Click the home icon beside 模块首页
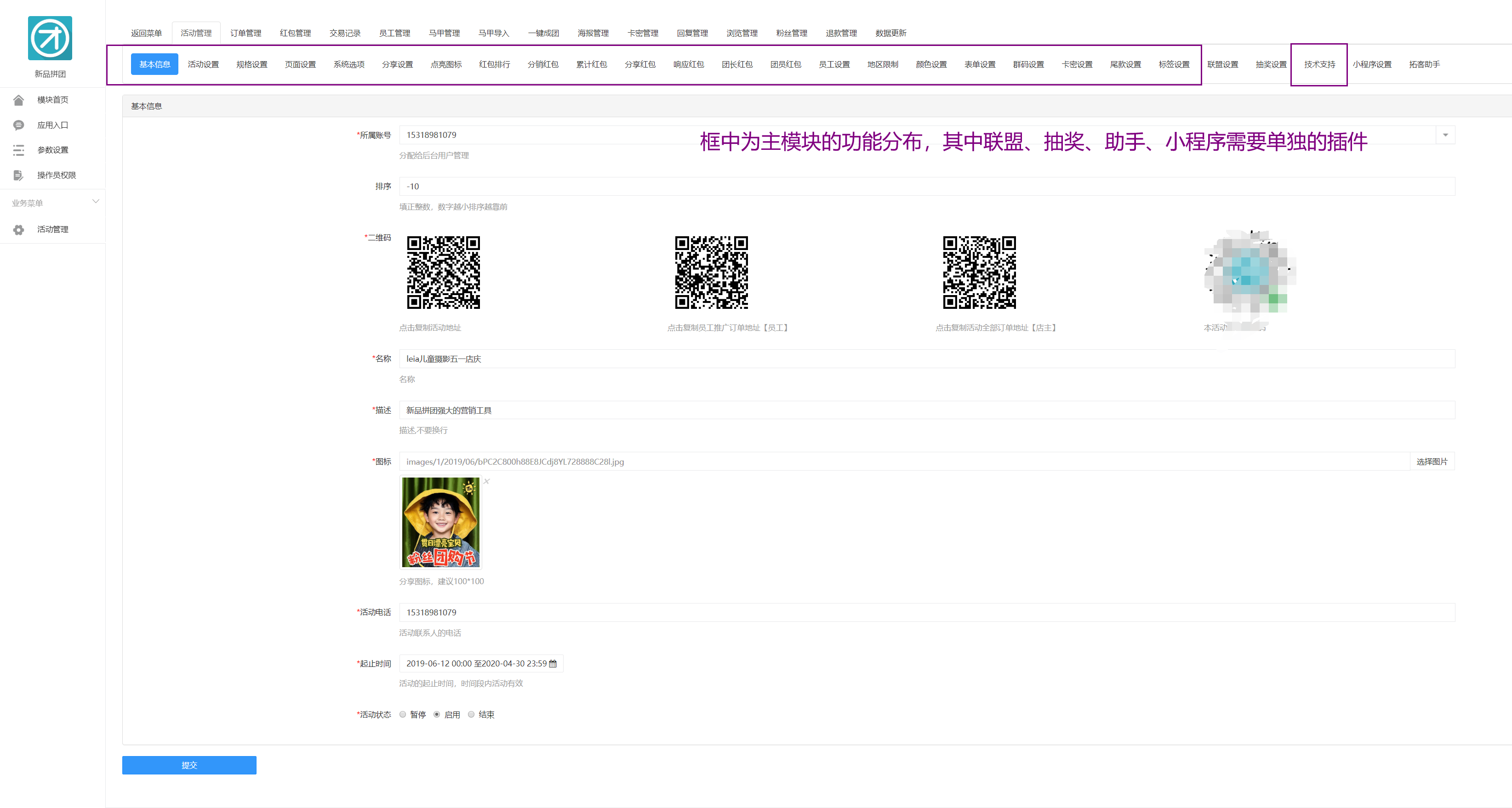 pyautogui.click(x=18, y=100)
